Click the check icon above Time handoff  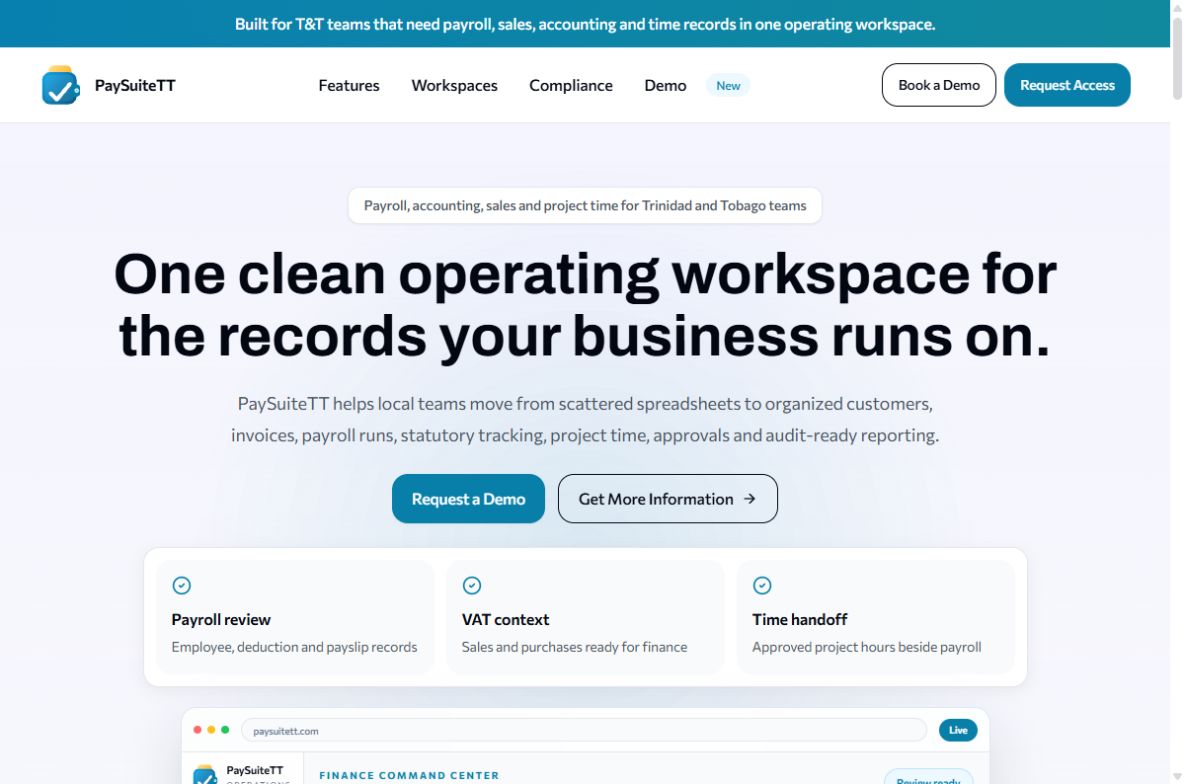(x=762, y=585)
